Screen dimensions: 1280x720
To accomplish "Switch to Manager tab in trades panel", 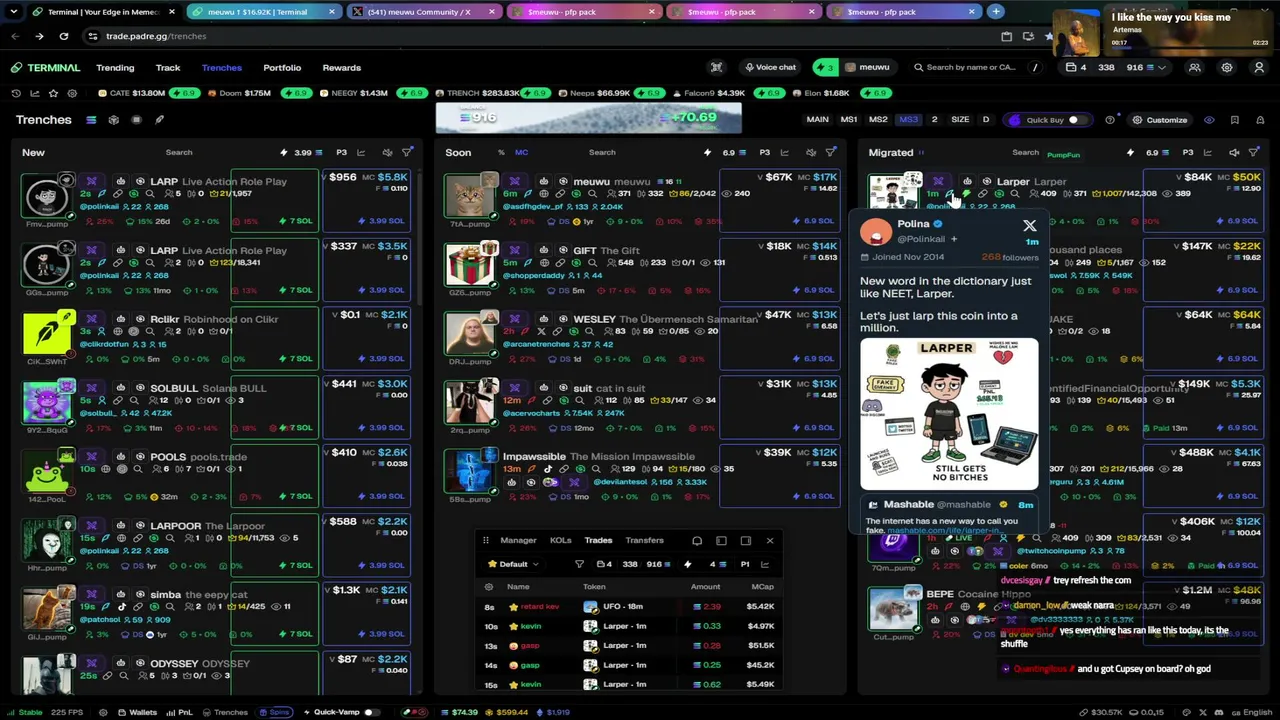I will point(518,541).
